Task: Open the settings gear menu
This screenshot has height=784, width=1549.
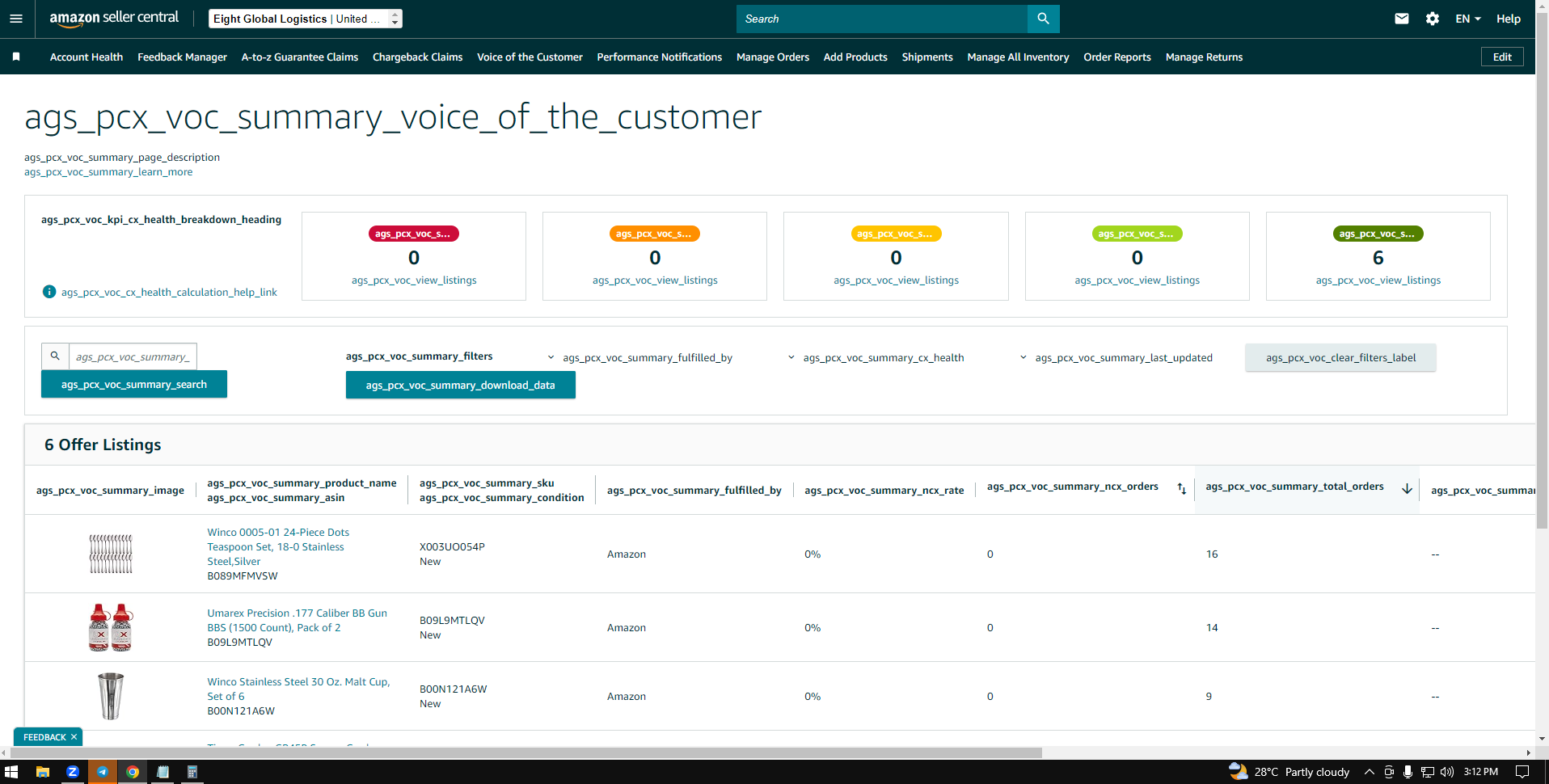Action: click(x=1433, y=19)
